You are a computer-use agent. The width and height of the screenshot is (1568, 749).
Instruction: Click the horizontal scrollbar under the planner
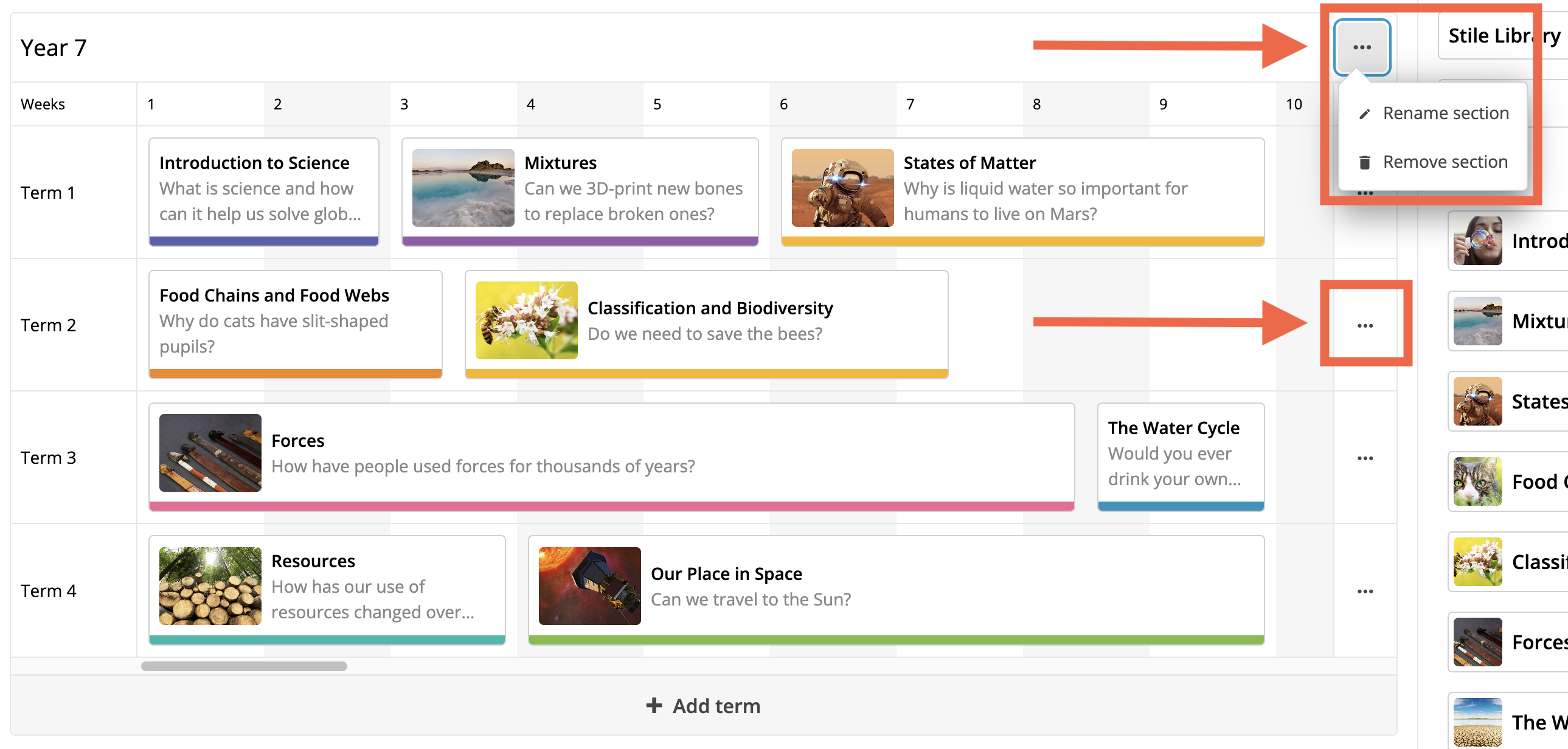point(243,666)
